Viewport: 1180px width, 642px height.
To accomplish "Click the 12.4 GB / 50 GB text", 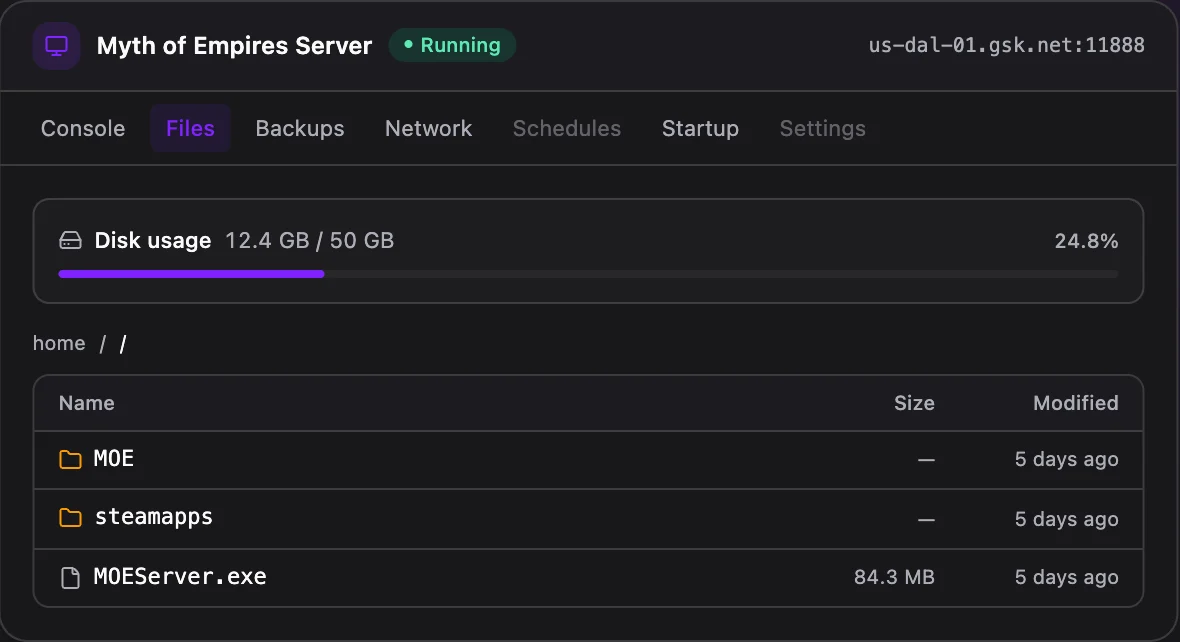I will pos(309,241).
